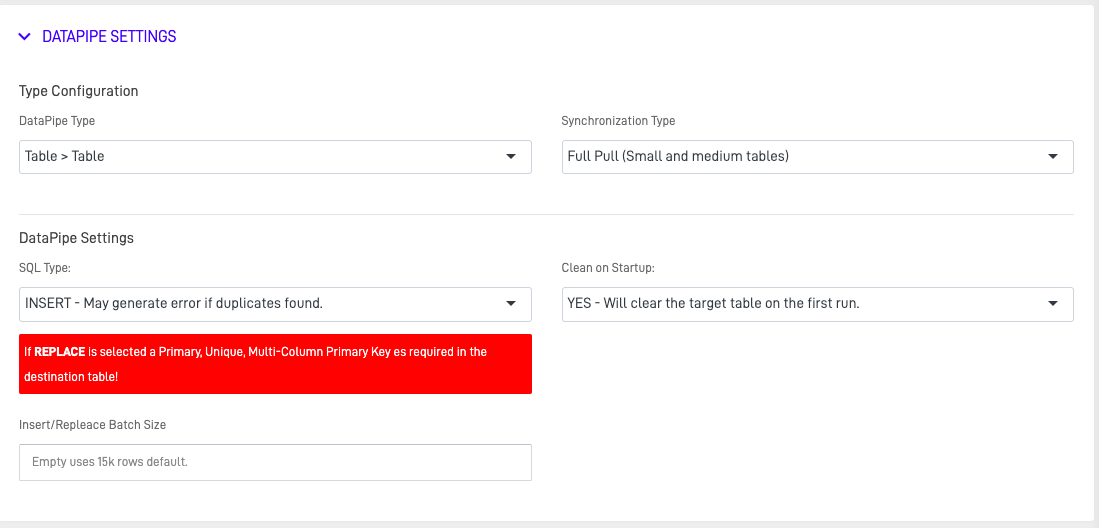This screenshot has height=528, width=1099.
Task: Click the DataPipe Settings subsection heading
Action: (x=77, y=238)
